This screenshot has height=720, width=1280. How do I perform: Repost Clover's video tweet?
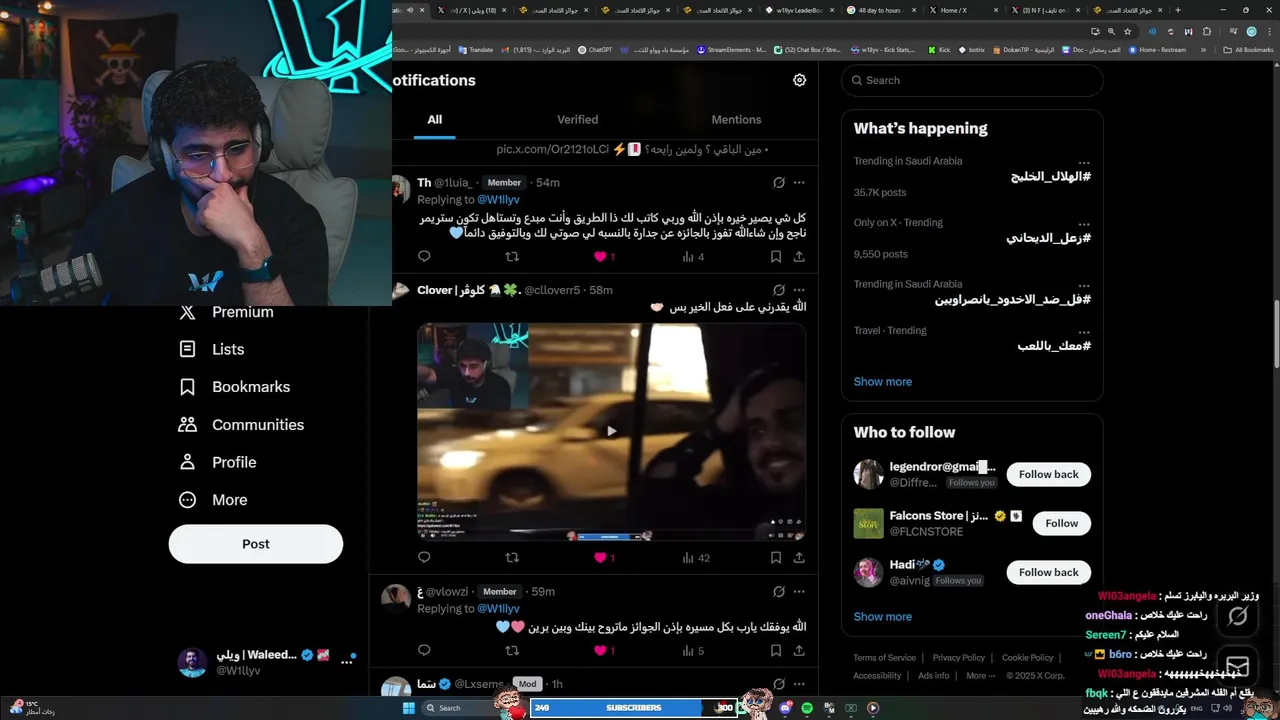[x=512, y=558]
